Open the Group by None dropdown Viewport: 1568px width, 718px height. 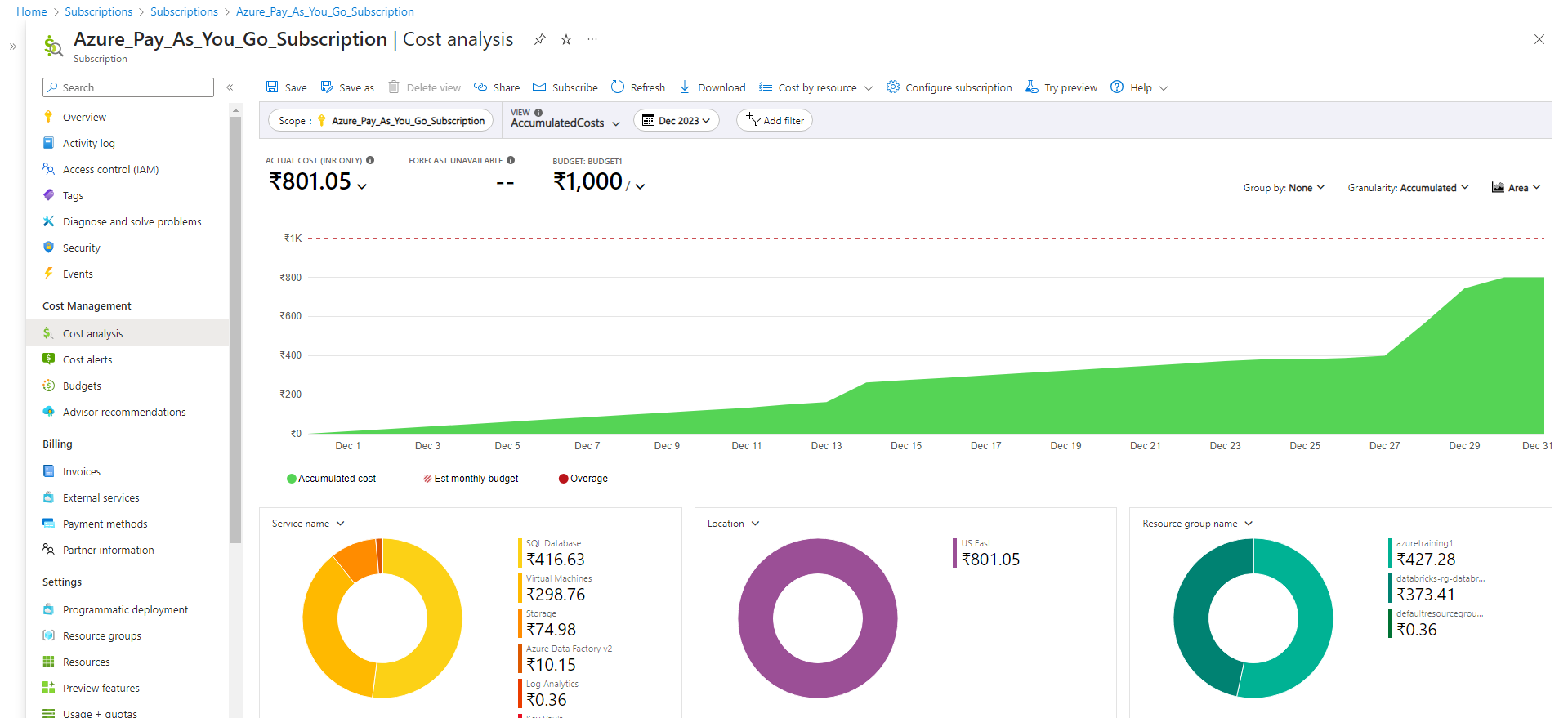(1284, 188)
